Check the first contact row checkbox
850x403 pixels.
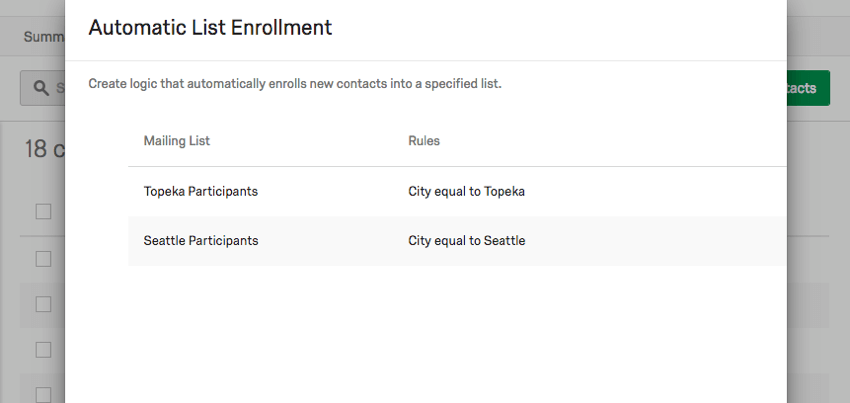(x=43, y=259)
